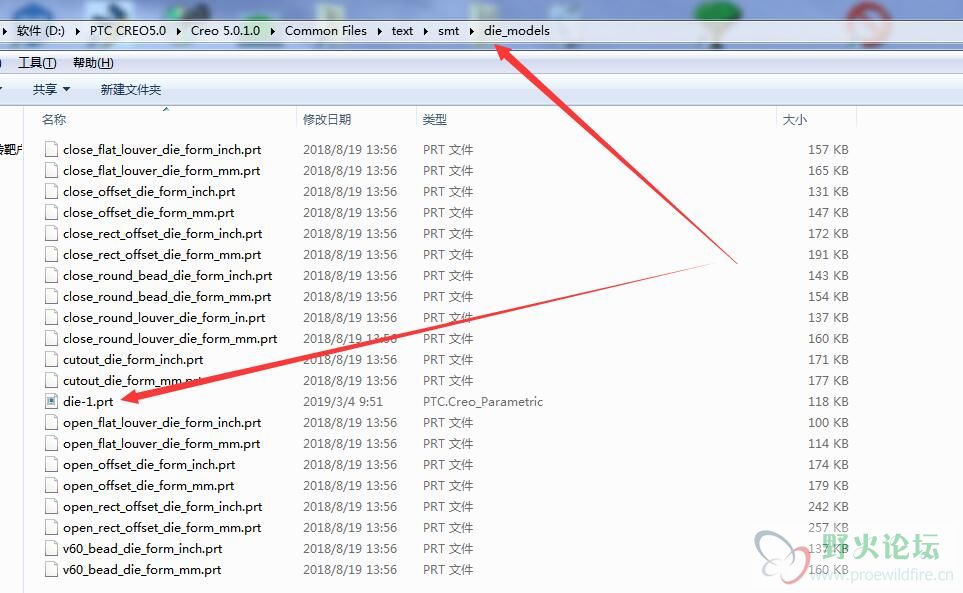The image size is (963, 593).
Task: Click the 2019/3/4 9:51 modified date
Action: click(343, 401)
